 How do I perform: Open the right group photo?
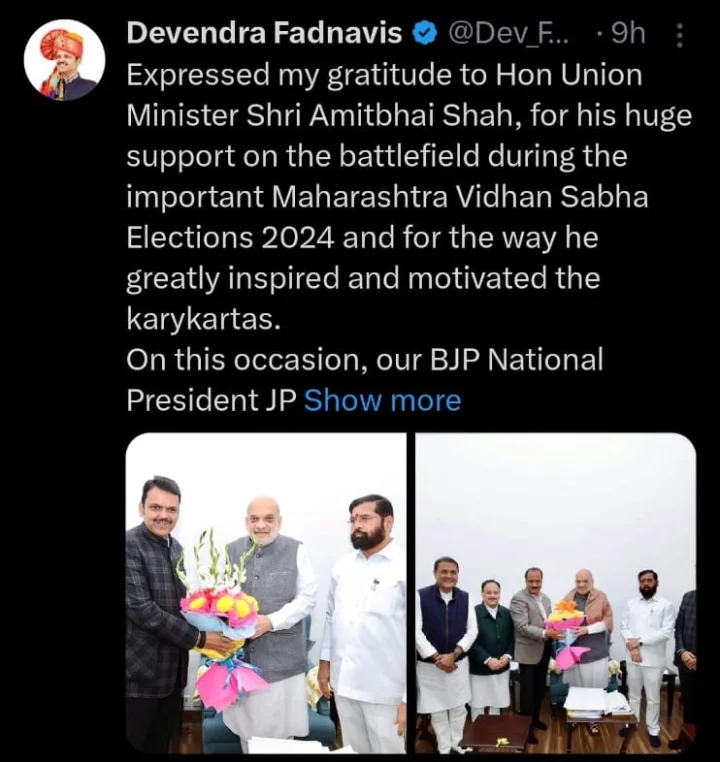(556, 593)
